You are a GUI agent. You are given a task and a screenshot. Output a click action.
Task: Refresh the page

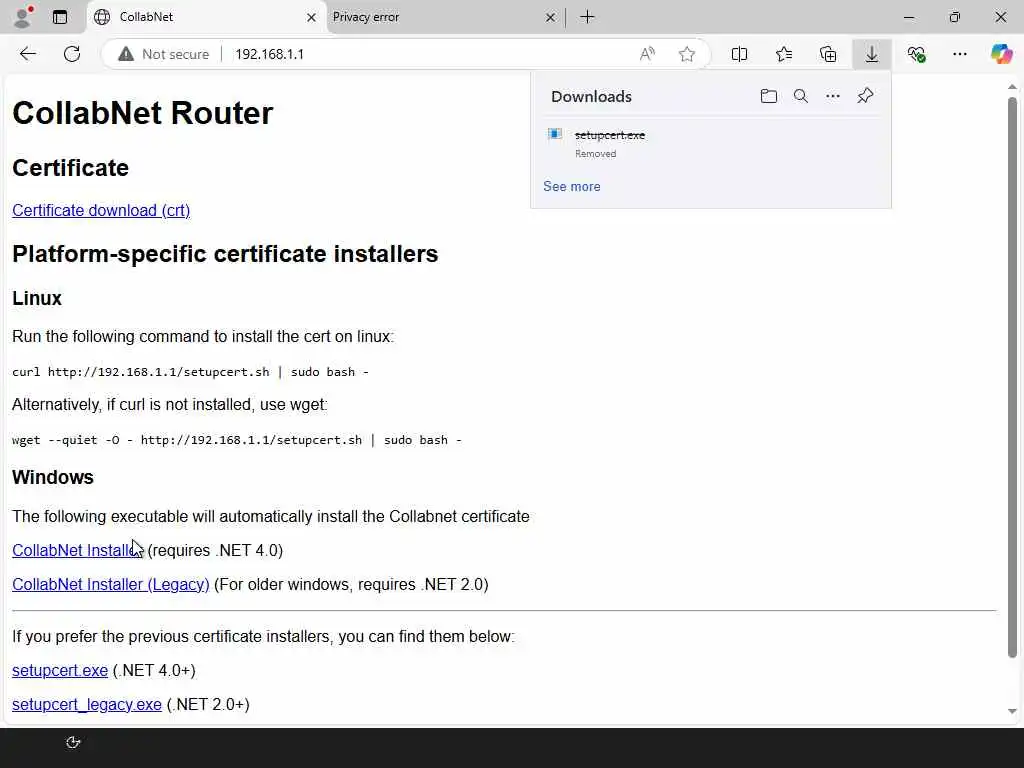(72, 54)
